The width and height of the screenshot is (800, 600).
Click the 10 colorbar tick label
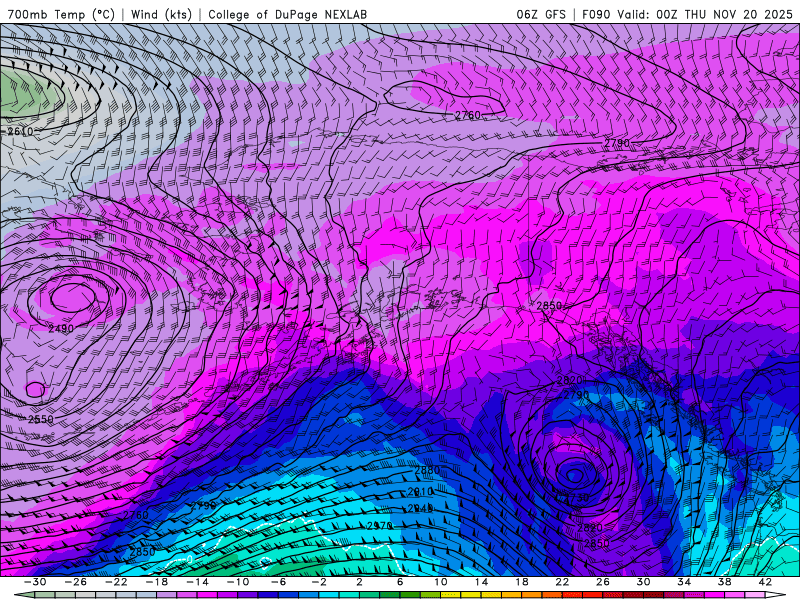441,582
